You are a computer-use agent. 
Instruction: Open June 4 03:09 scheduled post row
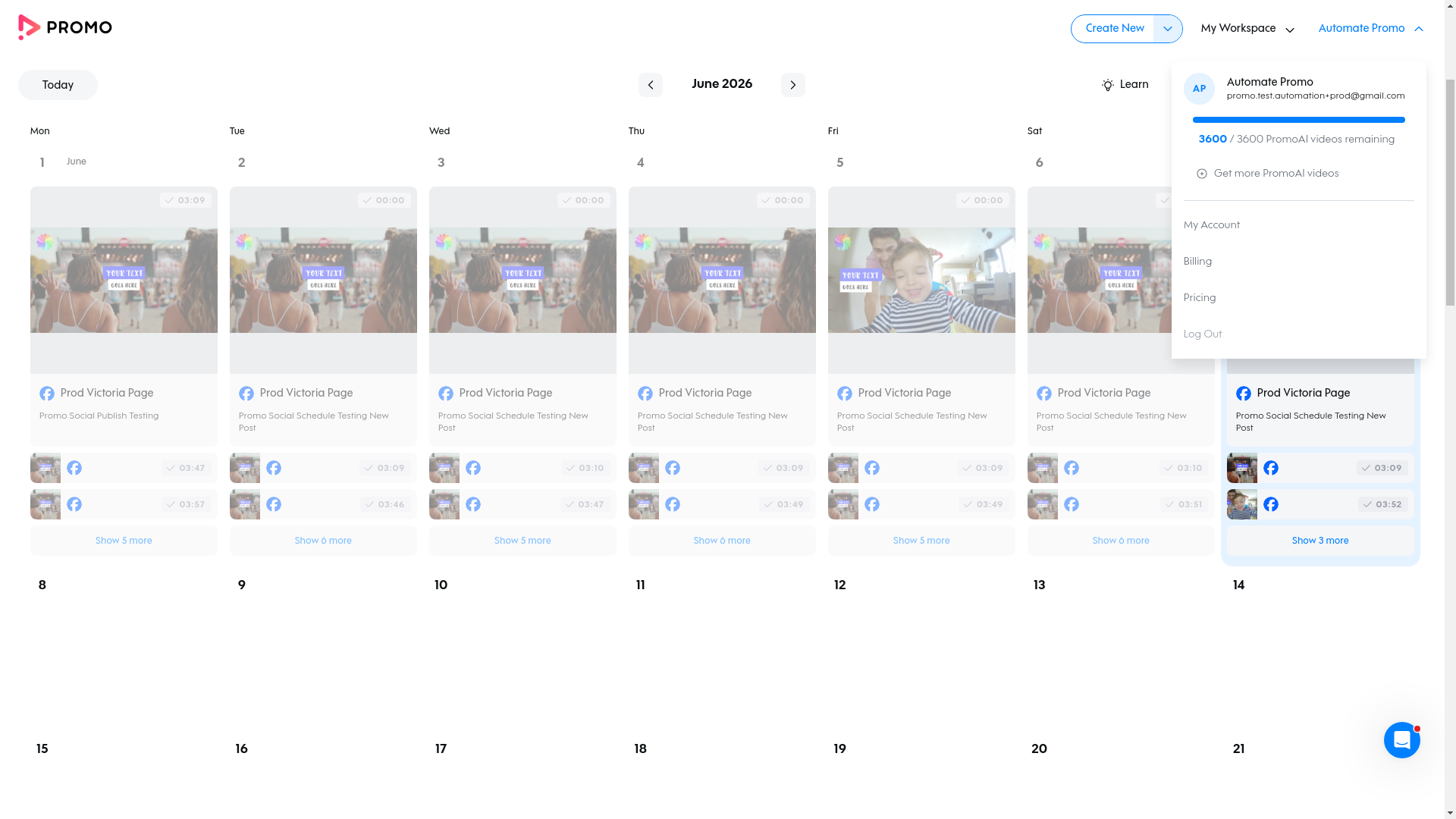pyautogui.click(x=722, y=468)
